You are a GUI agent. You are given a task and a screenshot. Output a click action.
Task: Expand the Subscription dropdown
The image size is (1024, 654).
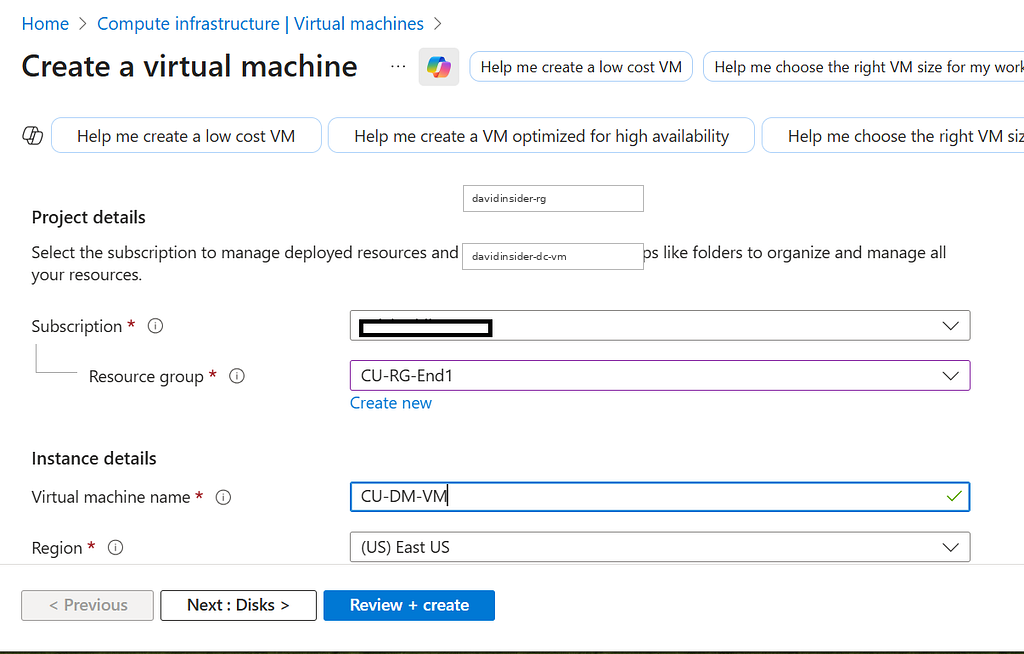pos(660,325)
